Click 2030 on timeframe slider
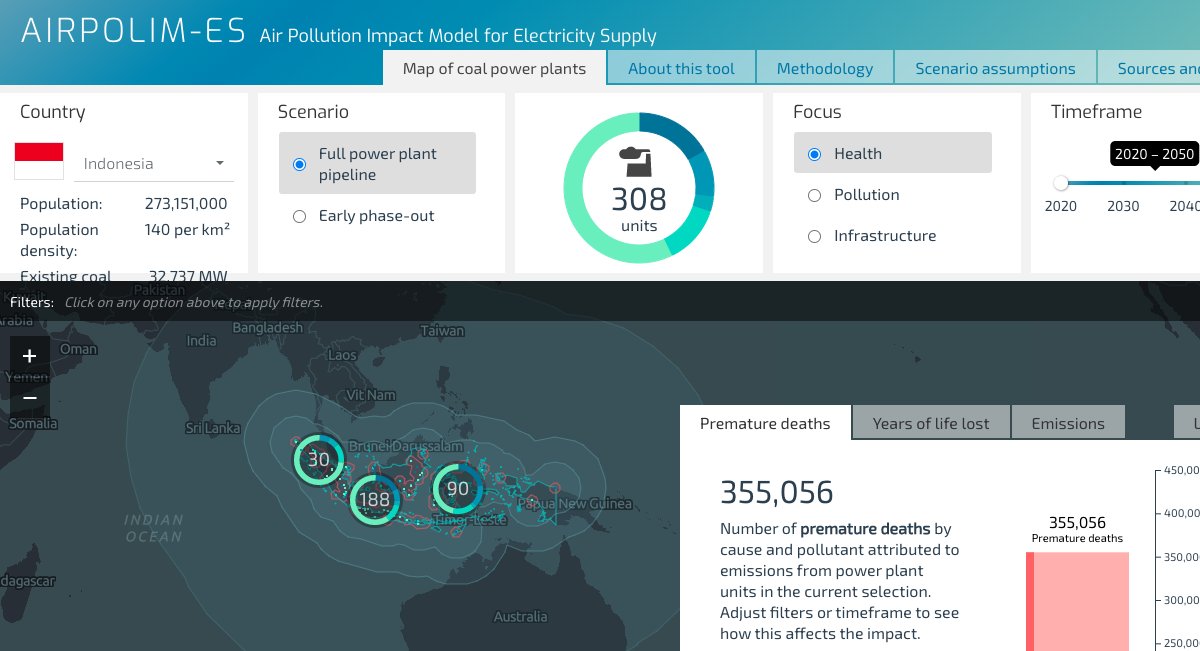The width and height of the screenshot is (1200, 651). coord(1123,206)
